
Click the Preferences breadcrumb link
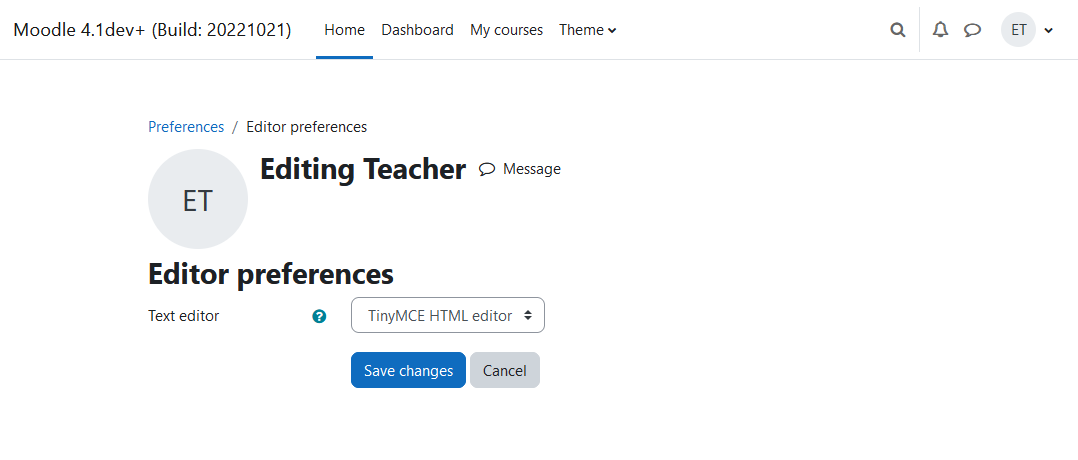(186, 127)
